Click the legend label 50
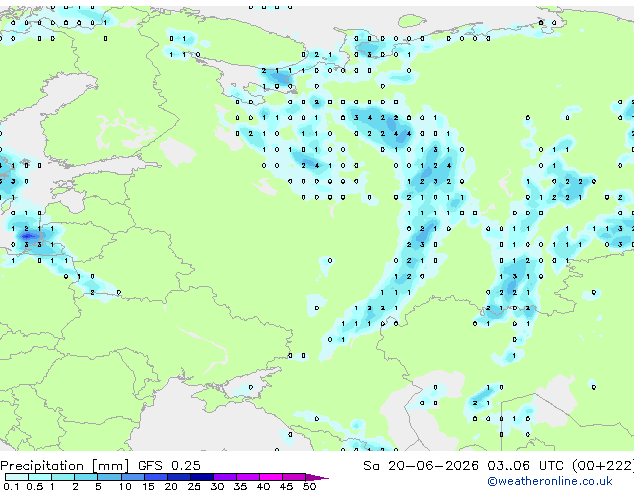Screen dimensions: 634x490 310,486
